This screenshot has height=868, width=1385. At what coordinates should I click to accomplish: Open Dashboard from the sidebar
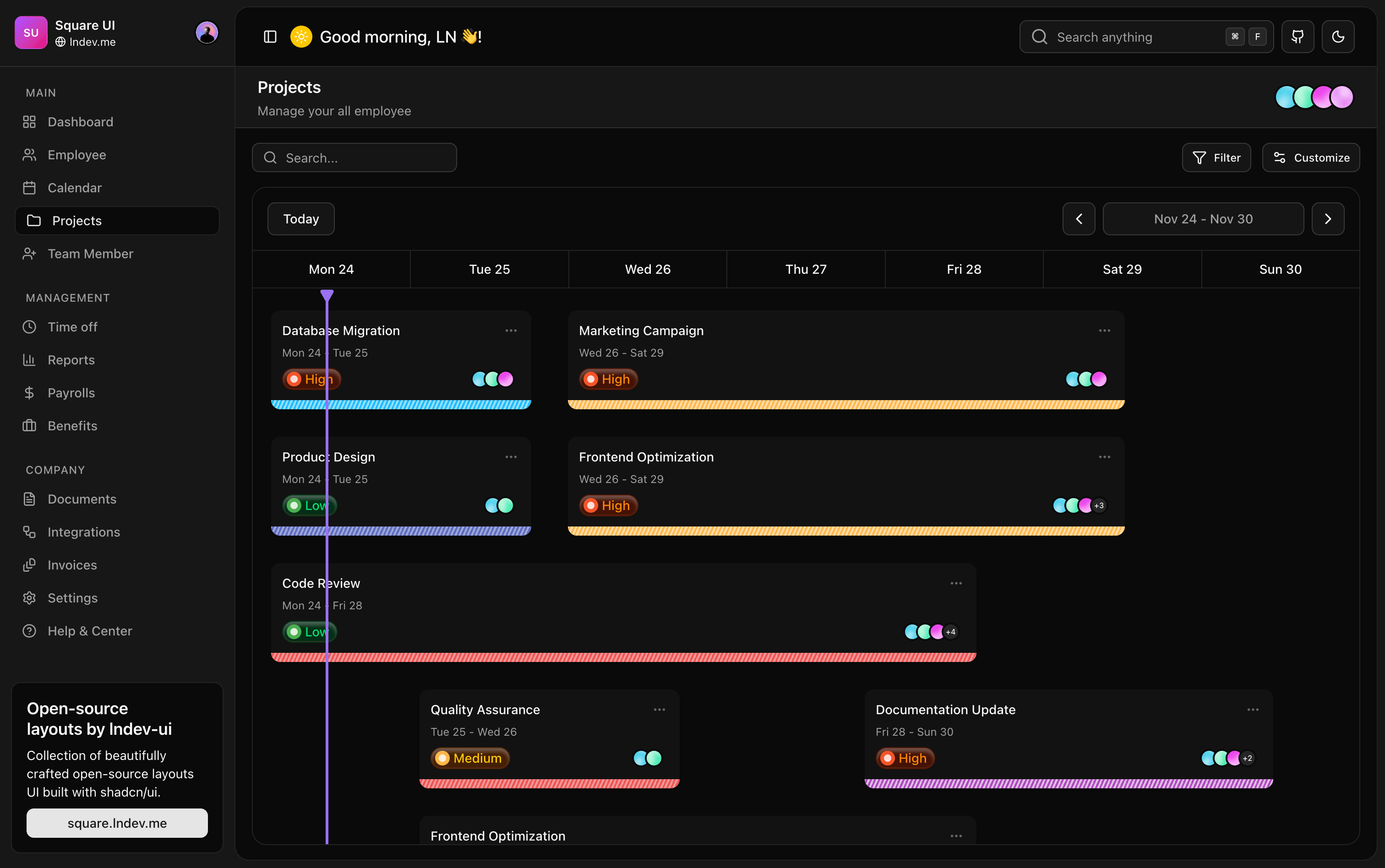point(81,122)
